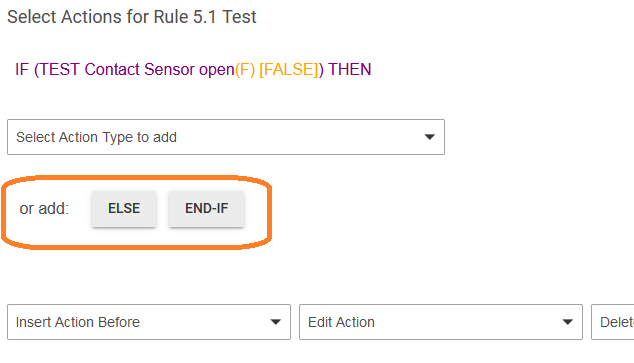Image resolution: width=634 pixels, height=363 pixels.
Task: Expand the Edit Action dropdown
Action: tap(441, 322)
